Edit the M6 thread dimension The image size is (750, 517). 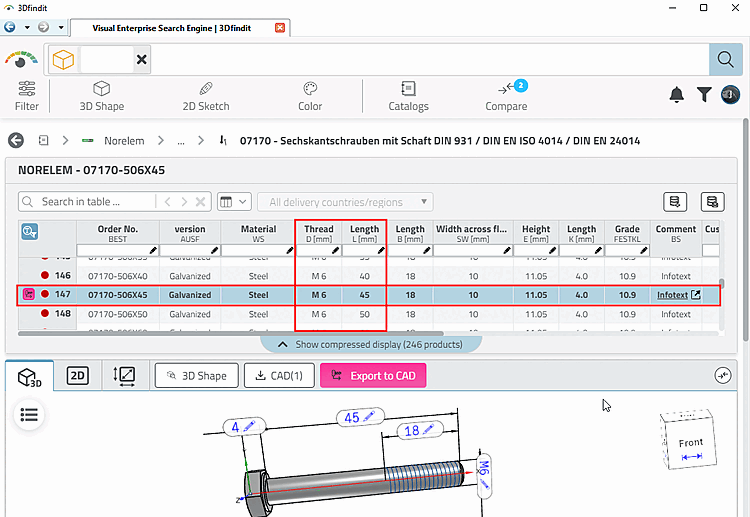[484, 475]
